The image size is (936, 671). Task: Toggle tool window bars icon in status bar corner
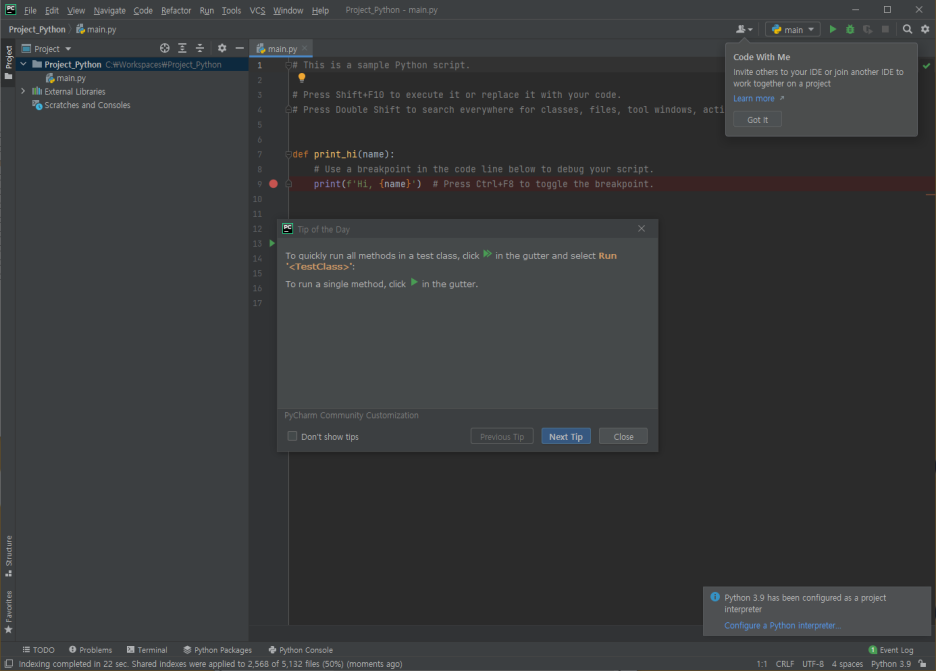[8, 664]
